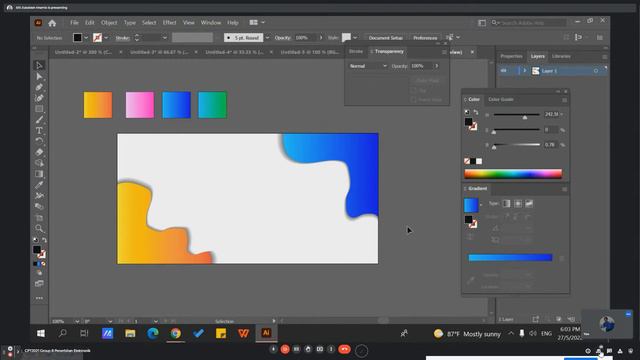Open the stroke weight dropdown
The width and height of the screenshot is (640, 360).
[x=164, y=38]
